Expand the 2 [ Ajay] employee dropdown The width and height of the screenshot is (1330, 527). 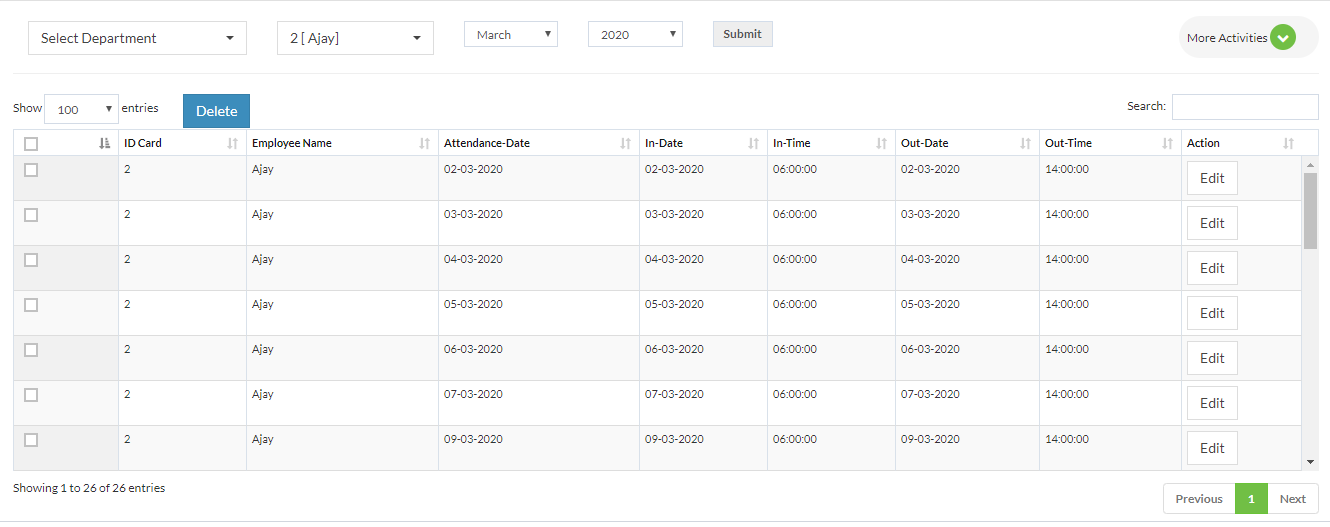pyautogui.click(x=355, y=38)
